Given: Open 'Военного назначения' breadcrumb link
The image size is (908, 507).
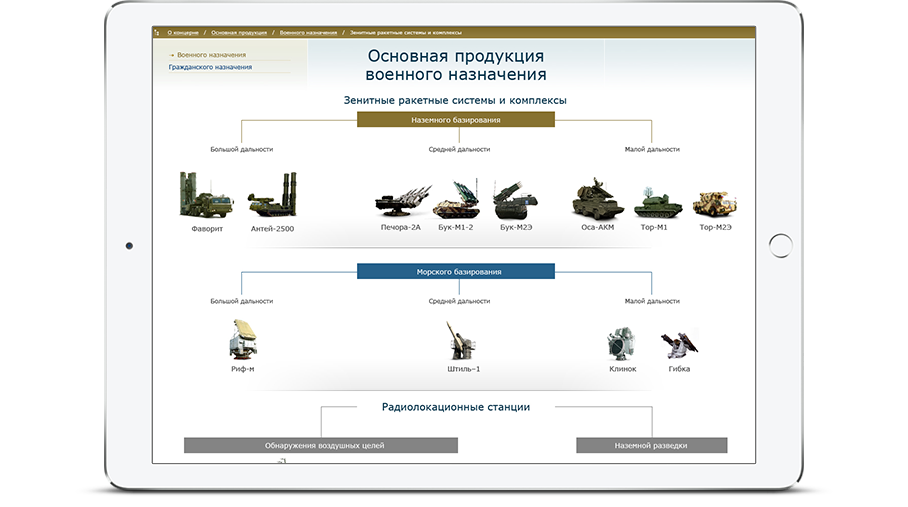Looking at the screenshot, I should 308,33.
